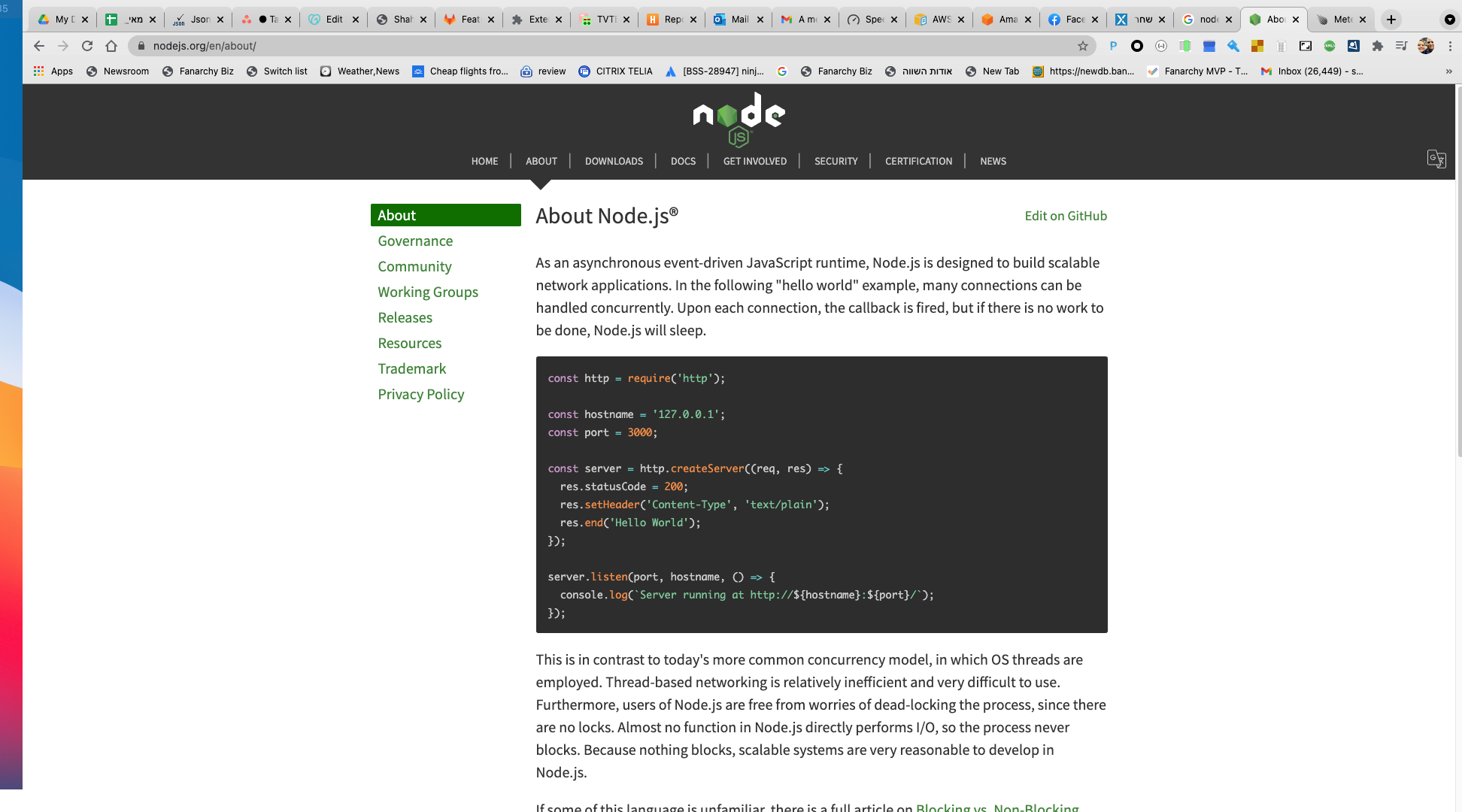1462x812 pixels.
Task: Click the blue P extension icon
Action: [x=1113, y=46]
